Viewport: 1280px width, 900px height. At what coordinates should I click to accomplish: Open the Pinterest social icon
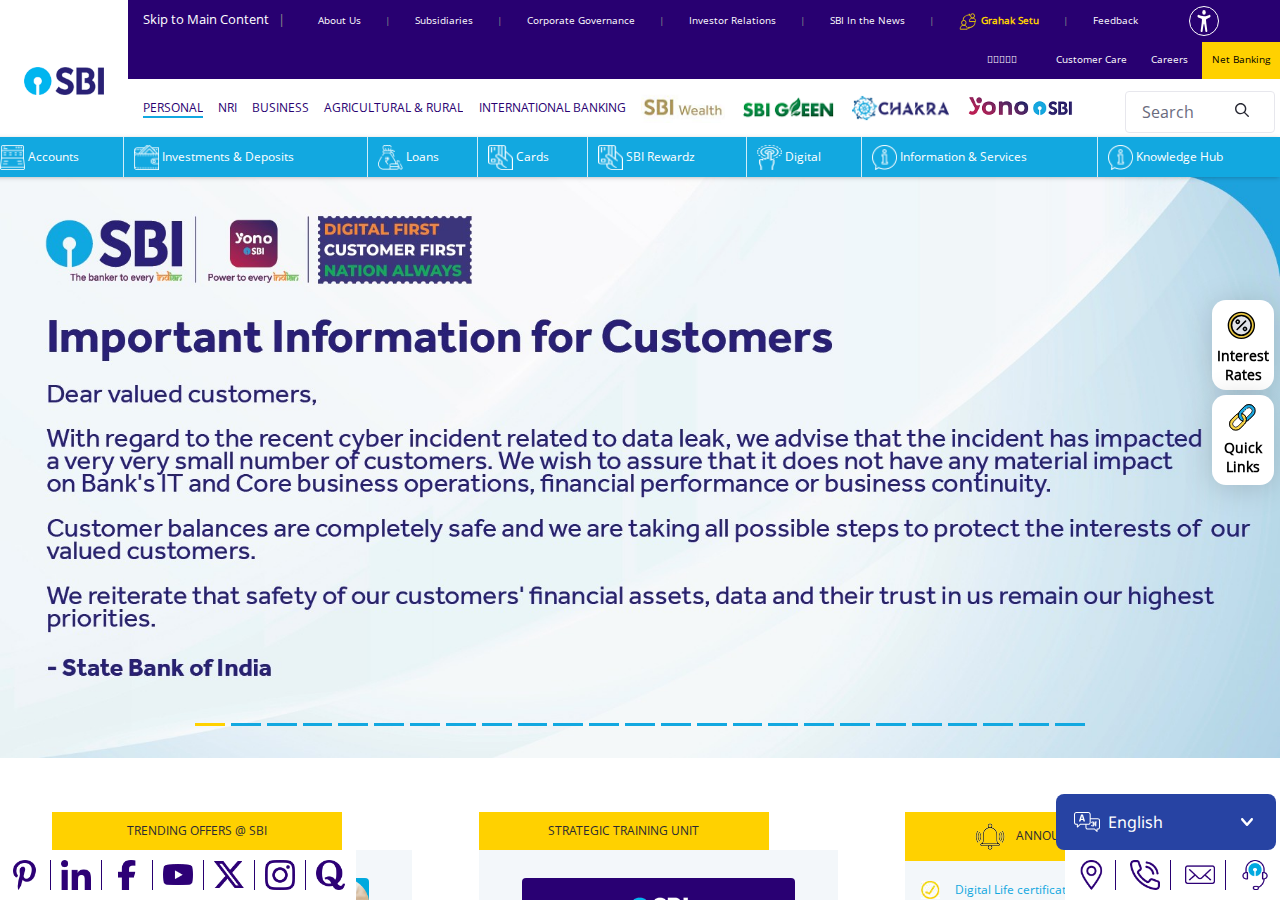pos(24,875)
